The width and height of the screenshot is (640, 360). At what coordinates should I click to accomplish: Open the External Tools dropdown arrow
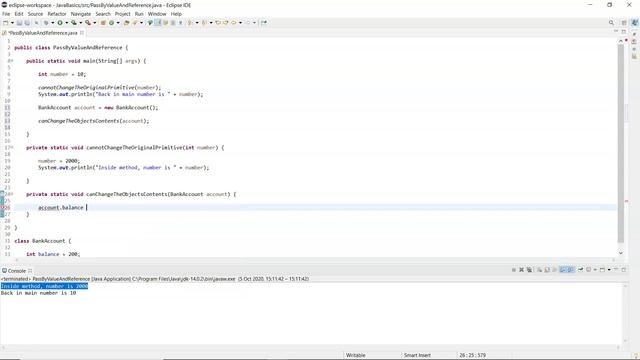click(95, 23)
